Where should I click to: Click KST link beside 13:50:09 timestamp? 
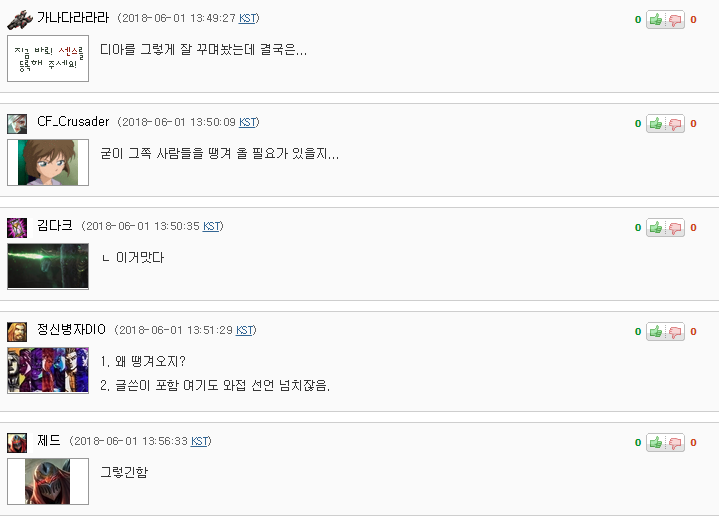247,122
